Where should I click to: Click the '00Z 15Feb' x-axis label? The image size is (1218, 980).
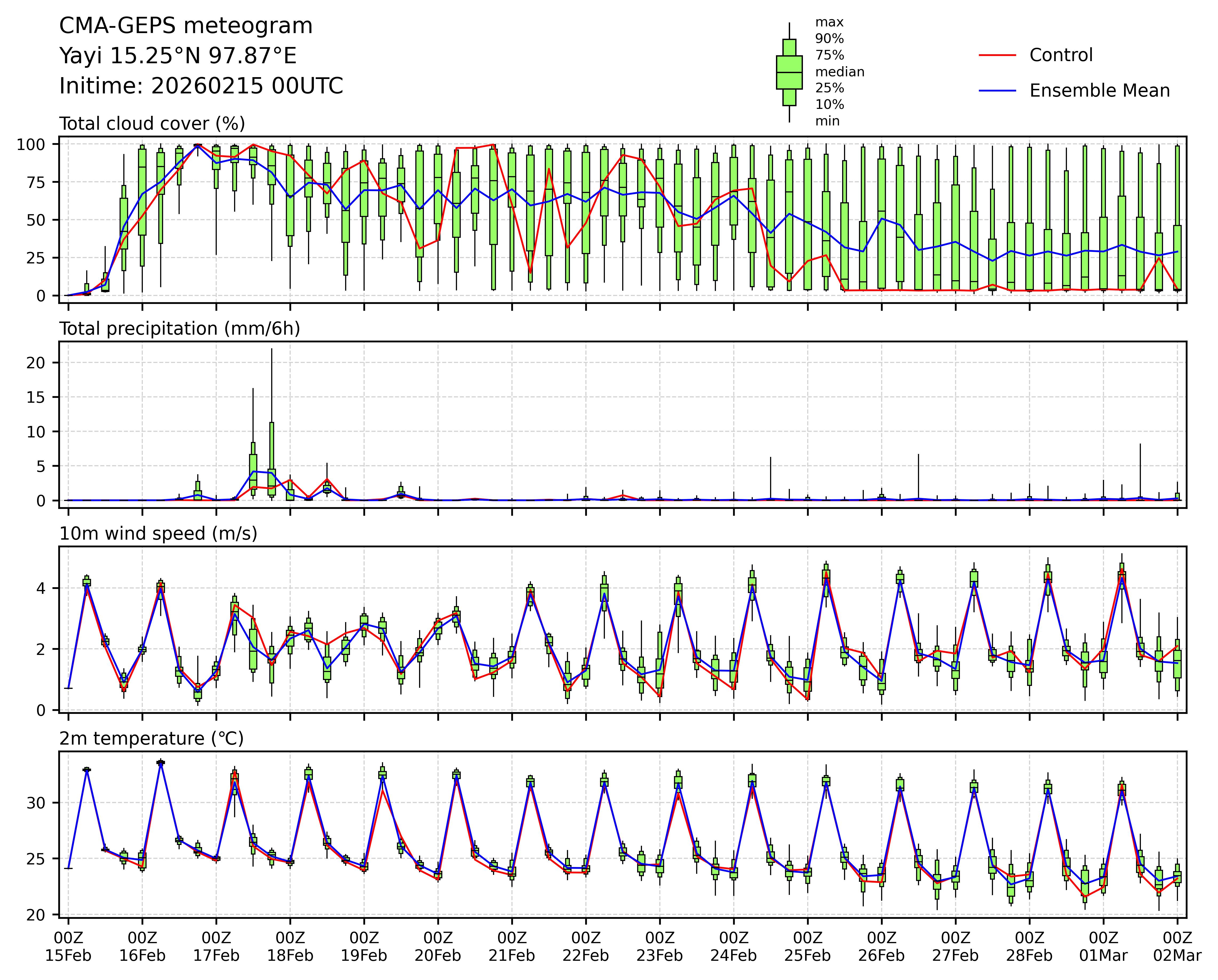click(x=68, y=947)
